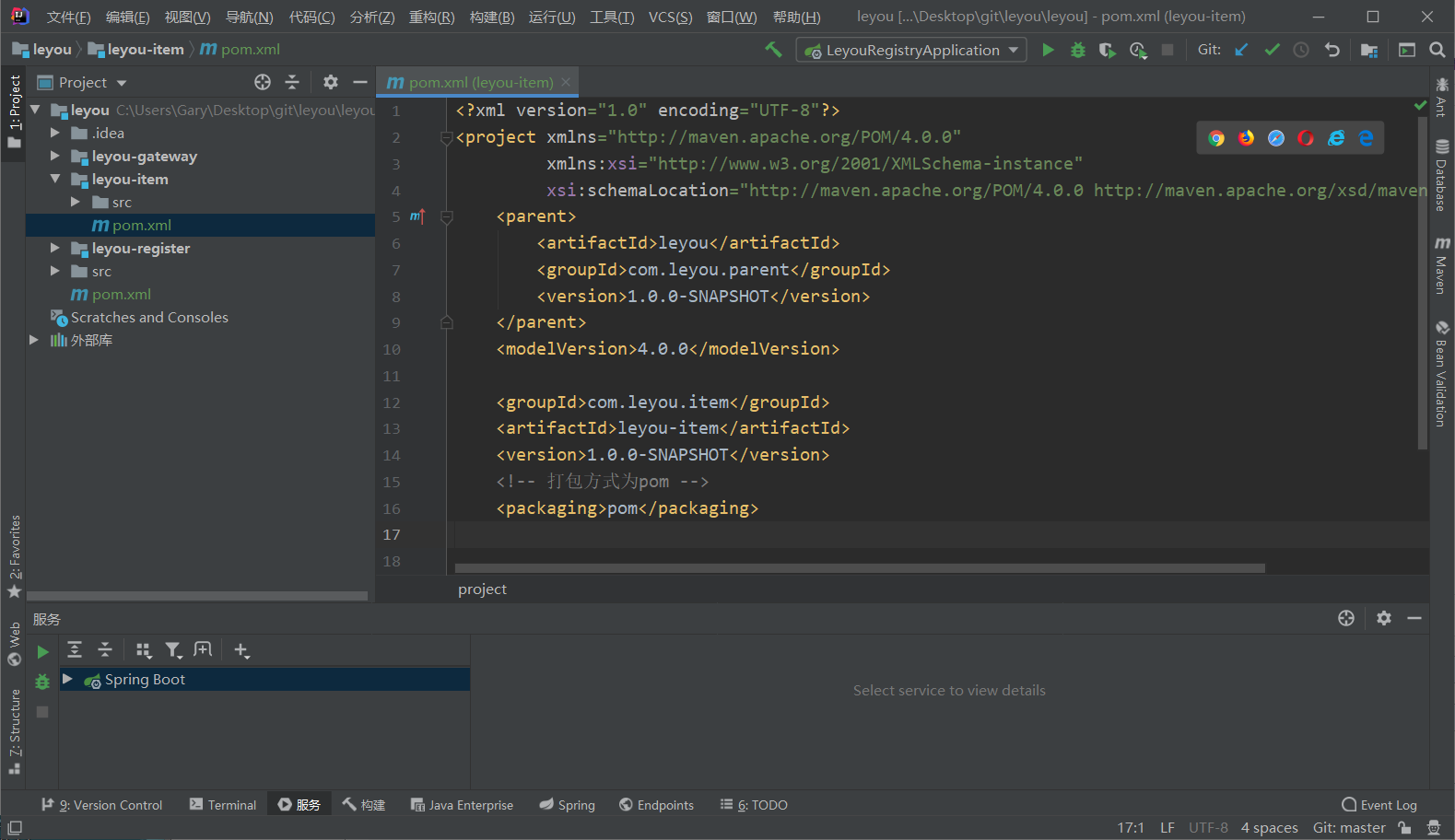Viewport: 1455px width, 840px height.
Task: Open Services panel gear settings
Action: (x=1383, y=618)
